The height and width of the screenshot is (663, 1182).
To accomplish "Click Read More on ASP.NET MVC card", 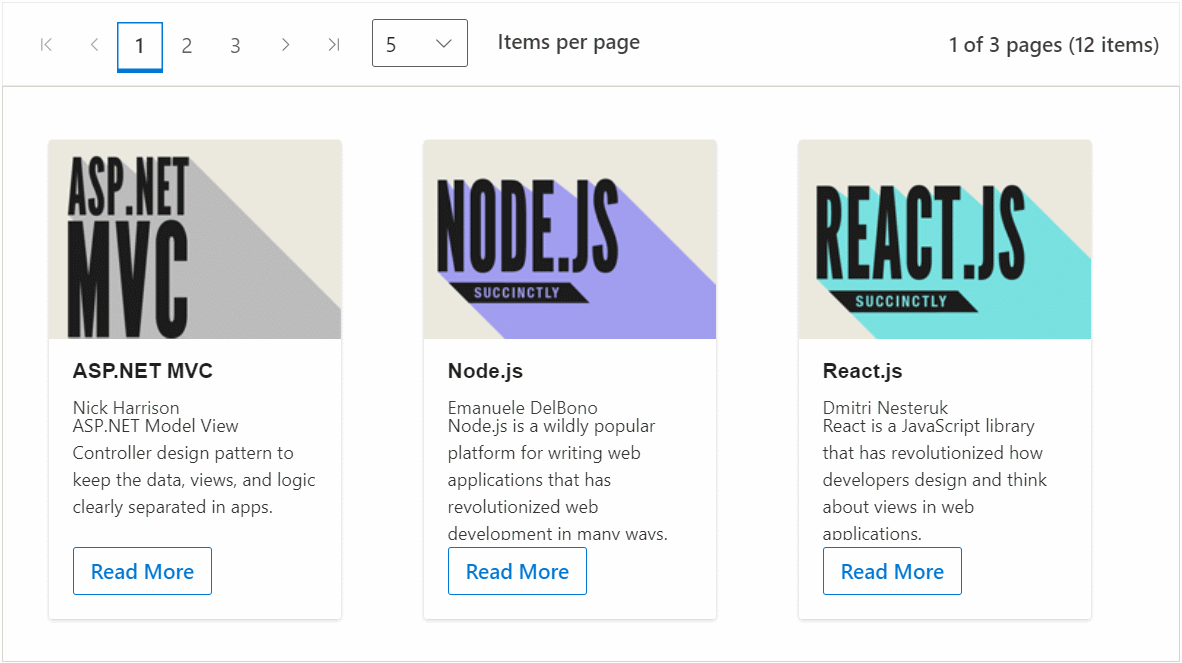I will coord(142,571).
